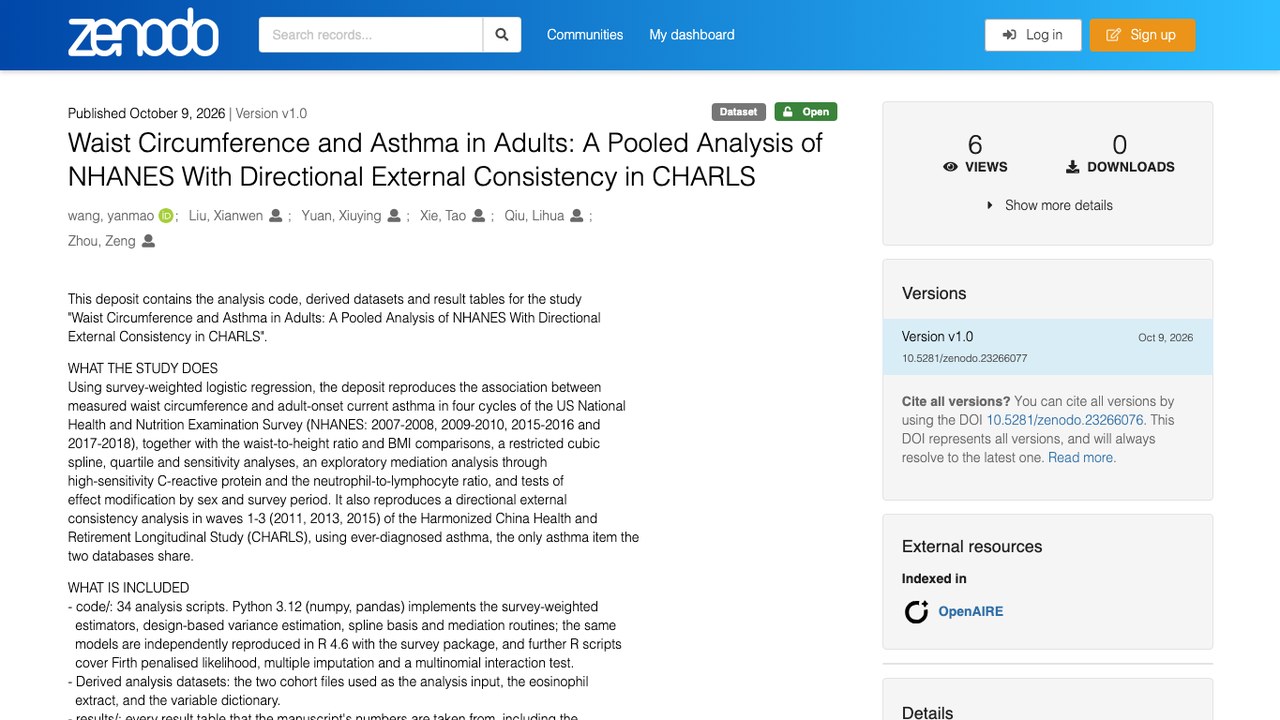Click person icon beside Liu, Xianwen

pos(276,215)
